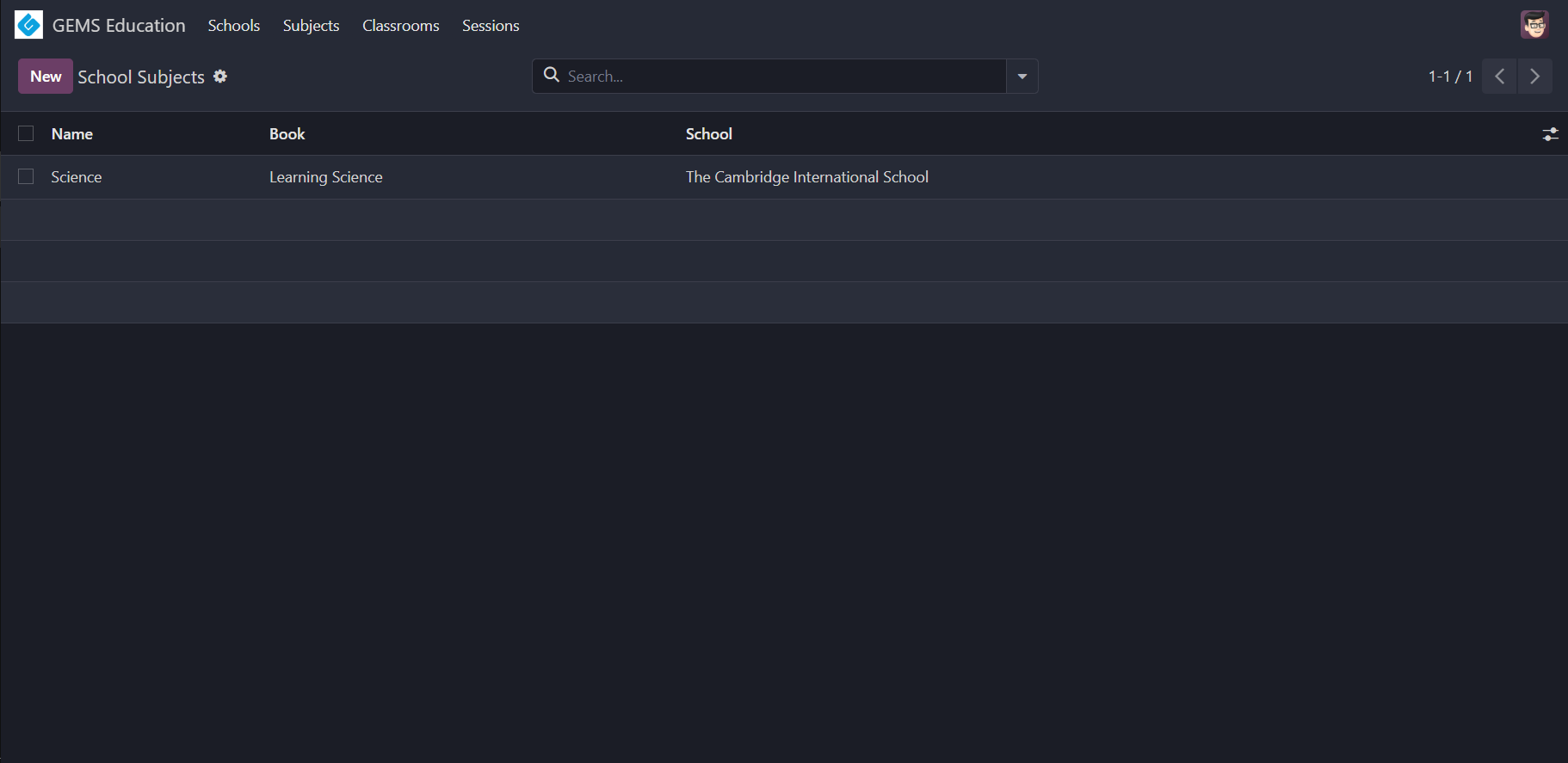Open the Schools menu
Image resolution: width=1568 pixels, height=763 pixels.
233,25
